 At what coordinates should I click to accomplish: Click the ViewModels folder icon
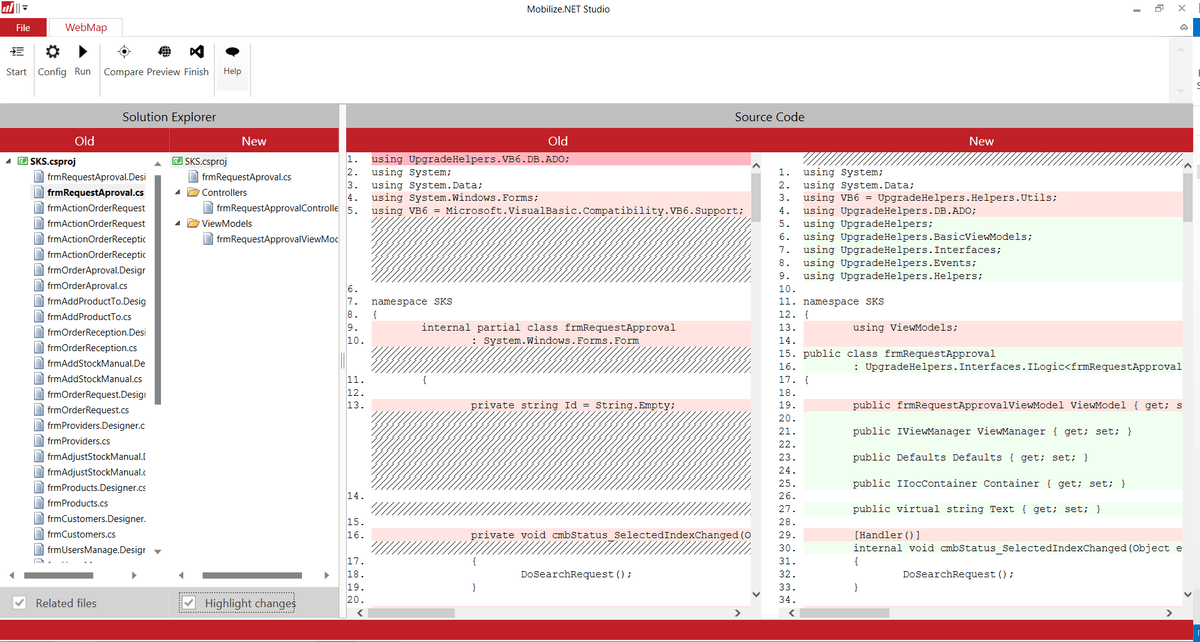tap(194, 223)
